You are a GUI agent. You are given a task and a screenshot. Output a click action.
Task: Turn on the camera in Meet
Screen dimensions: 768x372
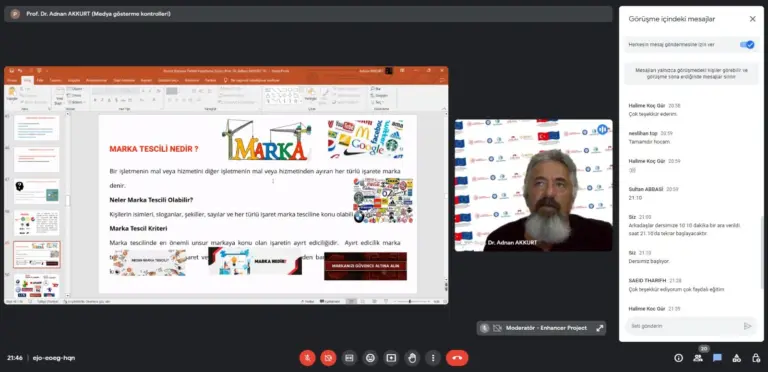[328, 358]
